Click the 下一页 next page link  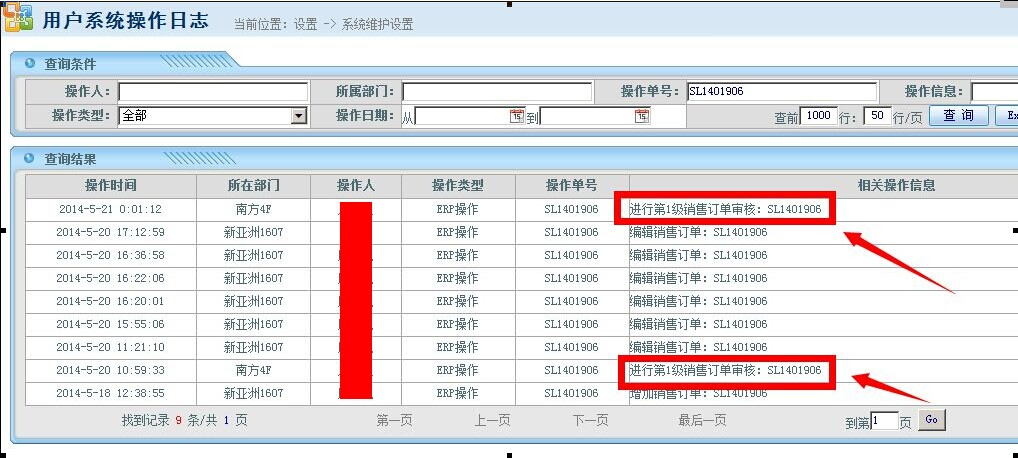[x=590, y=421]
